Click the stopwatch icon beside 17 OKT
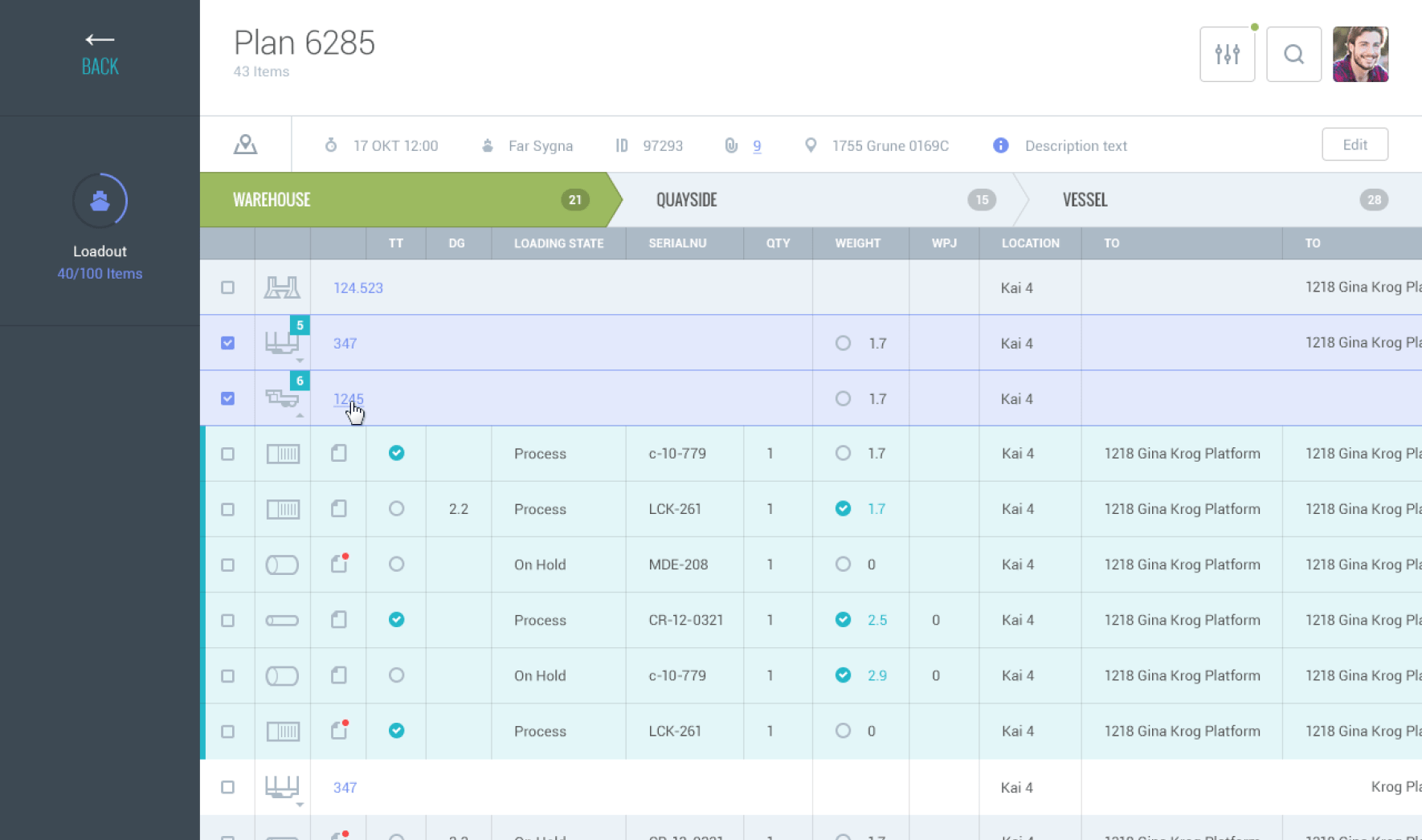Image resolution: width=1422 pixels, height=840 pixels. coord(330,145)
